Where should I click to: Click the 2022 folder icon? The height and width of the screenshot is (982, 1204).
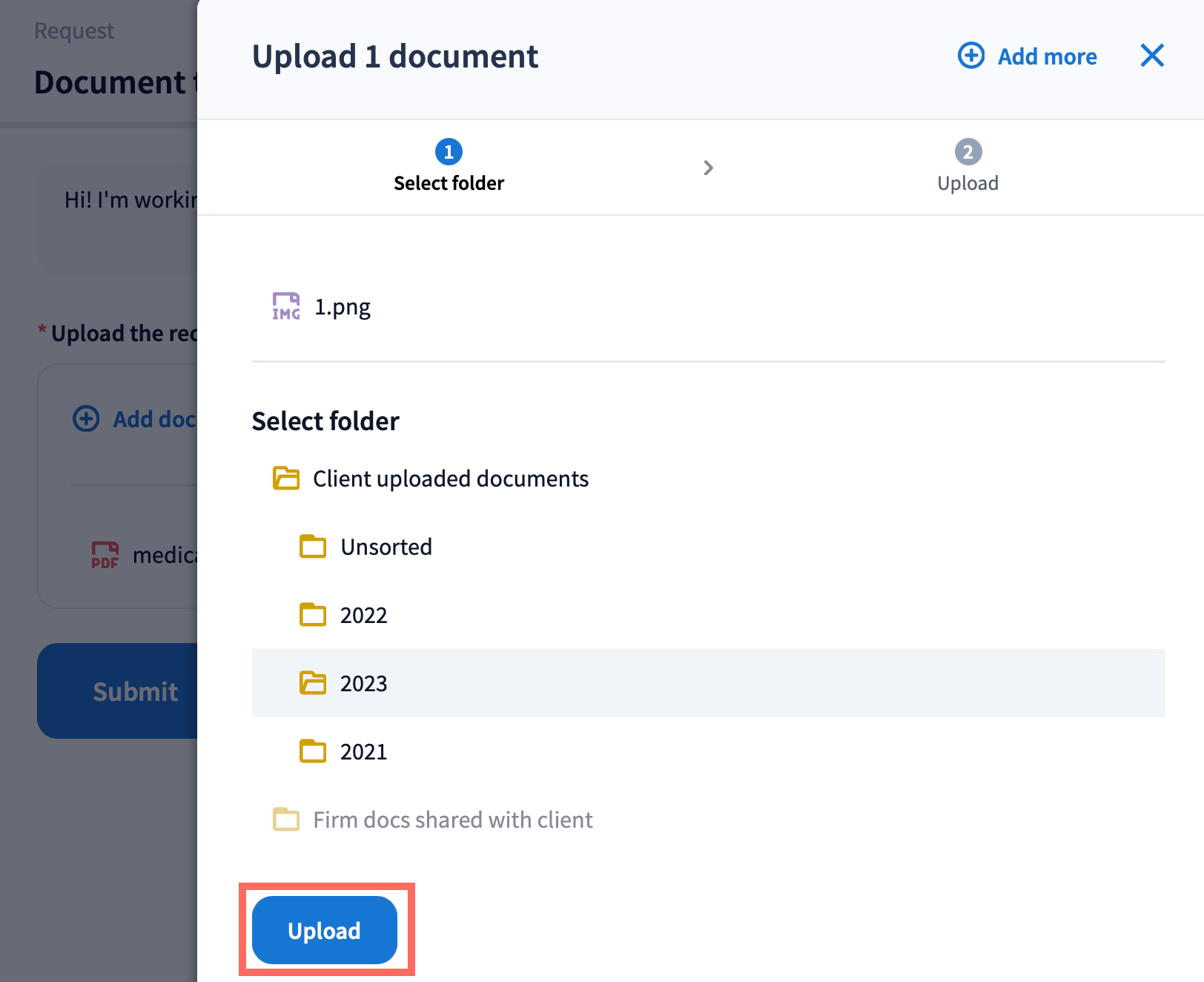tap(313, 615)
